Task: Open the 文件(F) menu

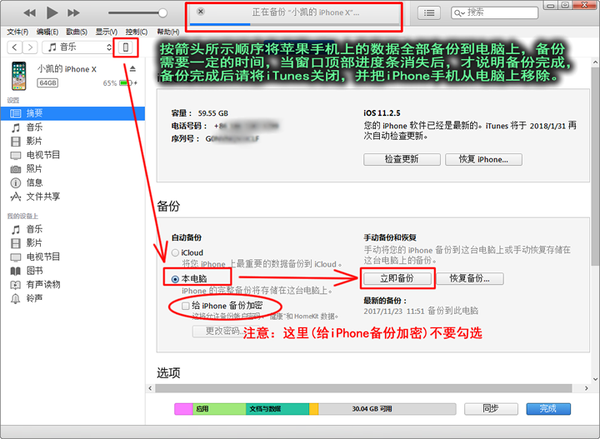Action: tap(18, 32)
